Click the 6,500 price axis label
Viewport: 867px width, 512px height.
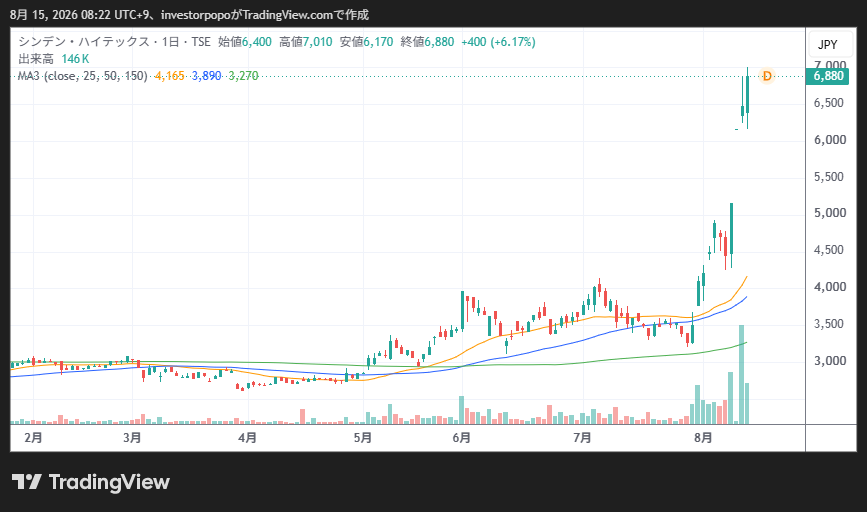829,103
